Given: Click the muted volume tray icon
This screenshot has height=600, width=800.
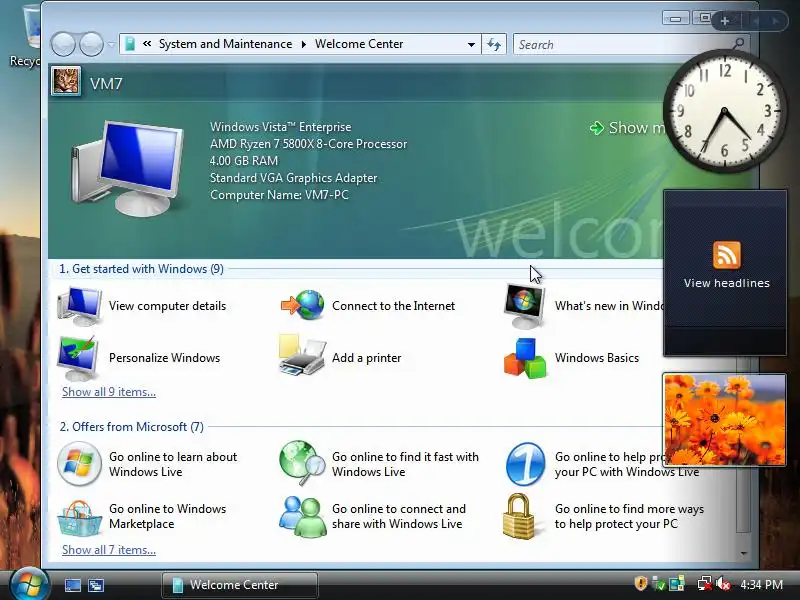Looking at the screenshot, I should coord(723,584).
